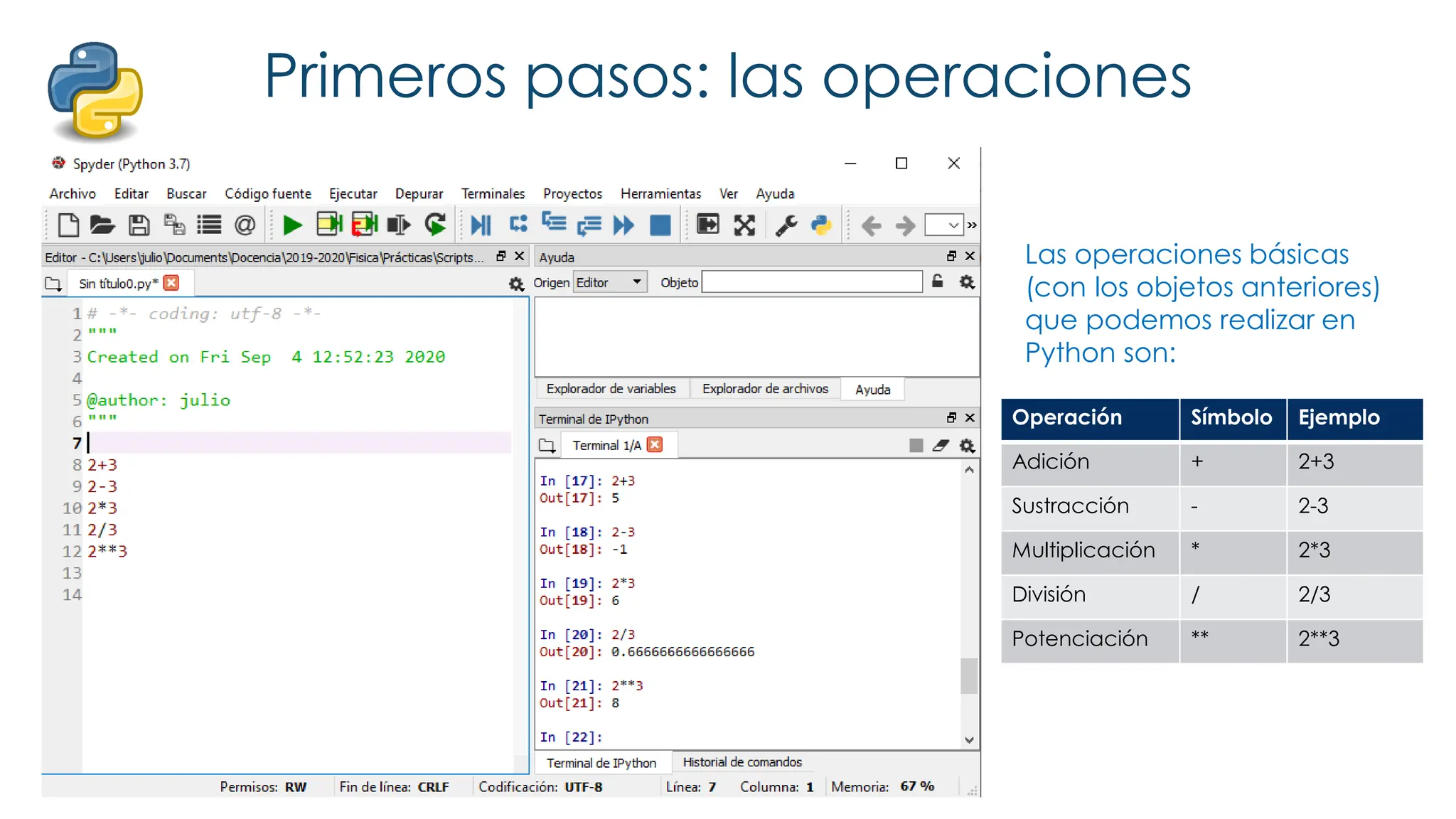Switch to the Historial de comandos tab

point(742,762)
